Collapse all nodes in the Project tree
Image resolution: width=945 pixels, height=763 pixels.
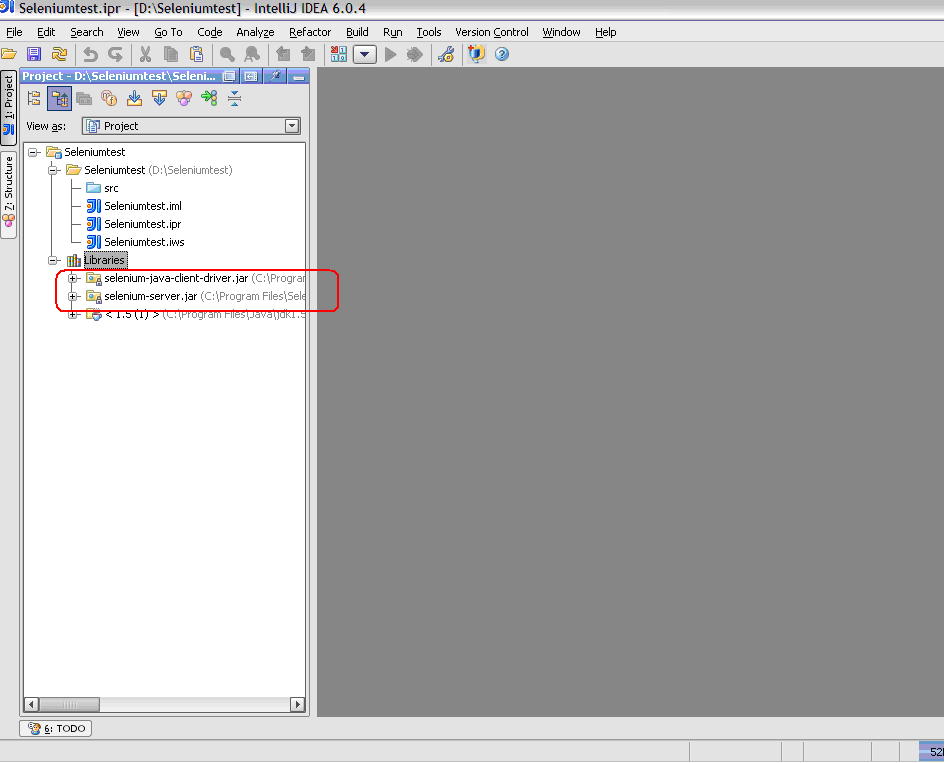coord(234,98)
